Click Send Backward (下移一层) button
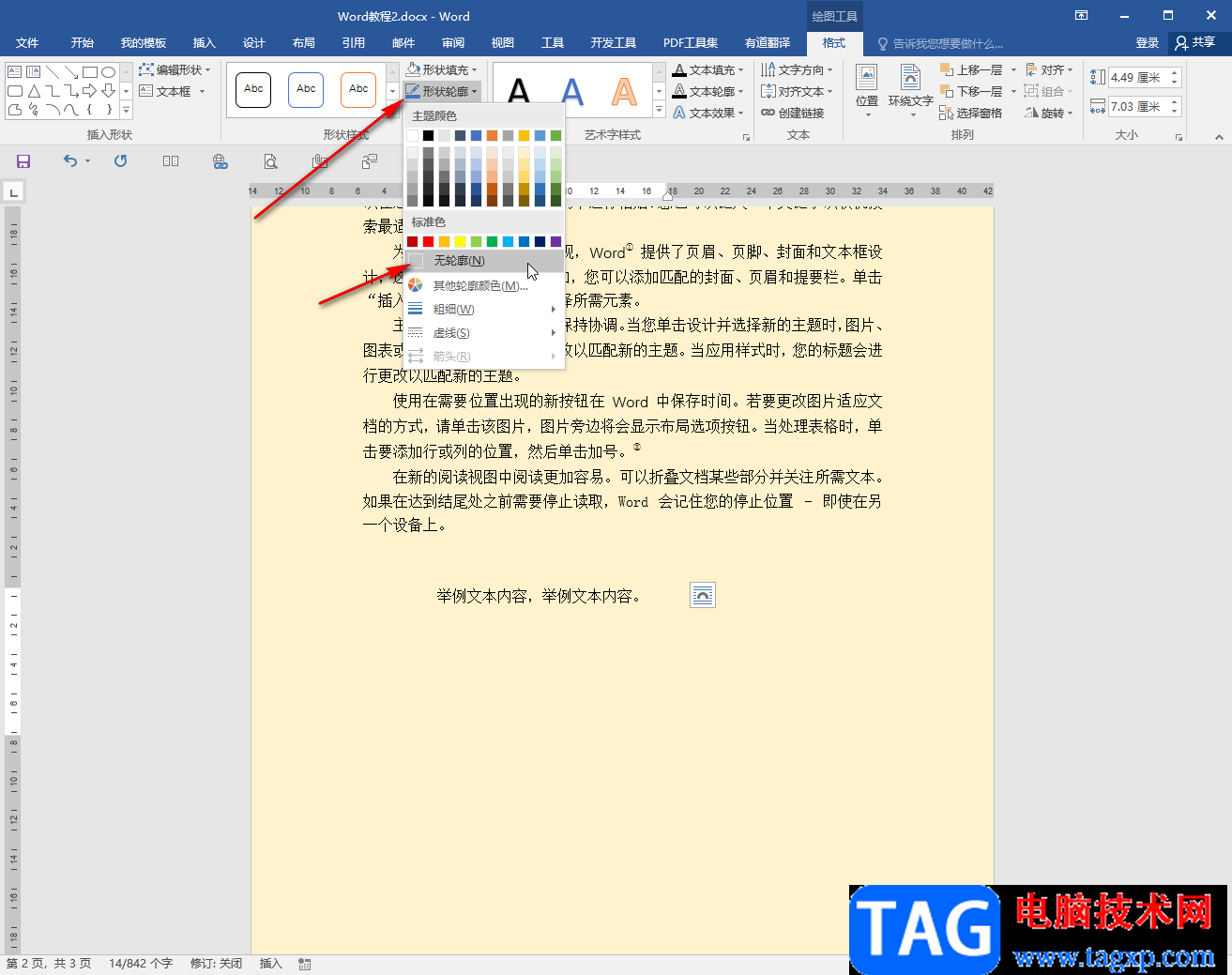Viewport: 1232px width, 975px height. click(971, 91)
